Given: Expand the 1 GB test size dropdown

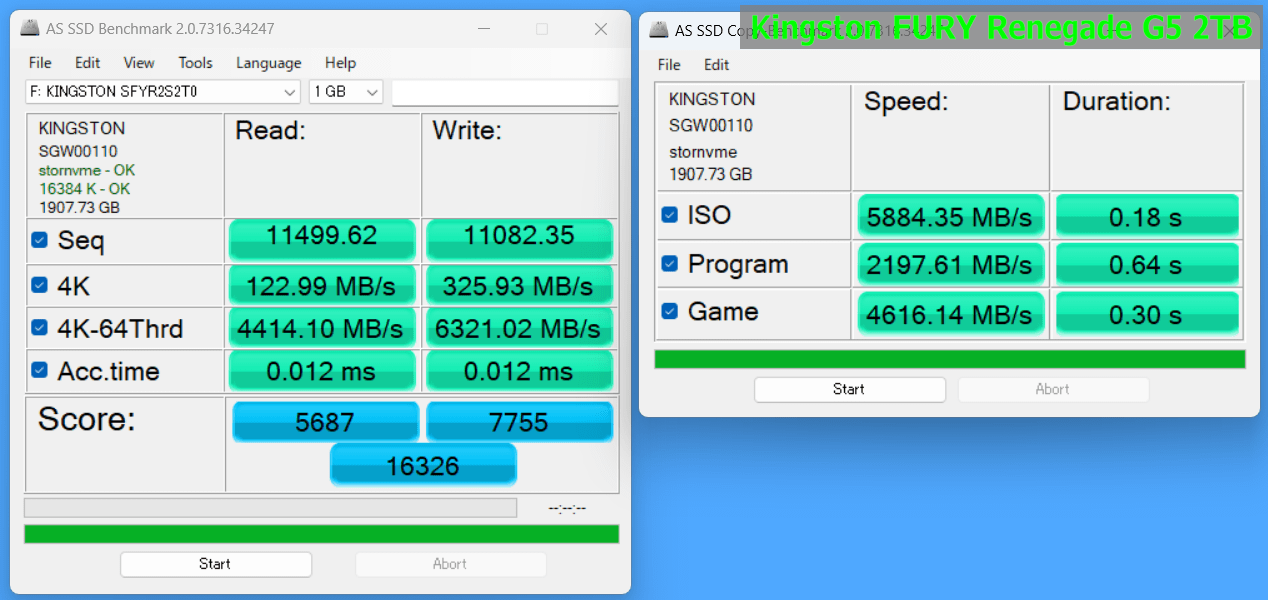Looking at the screenshot, I should pos(346,92).
